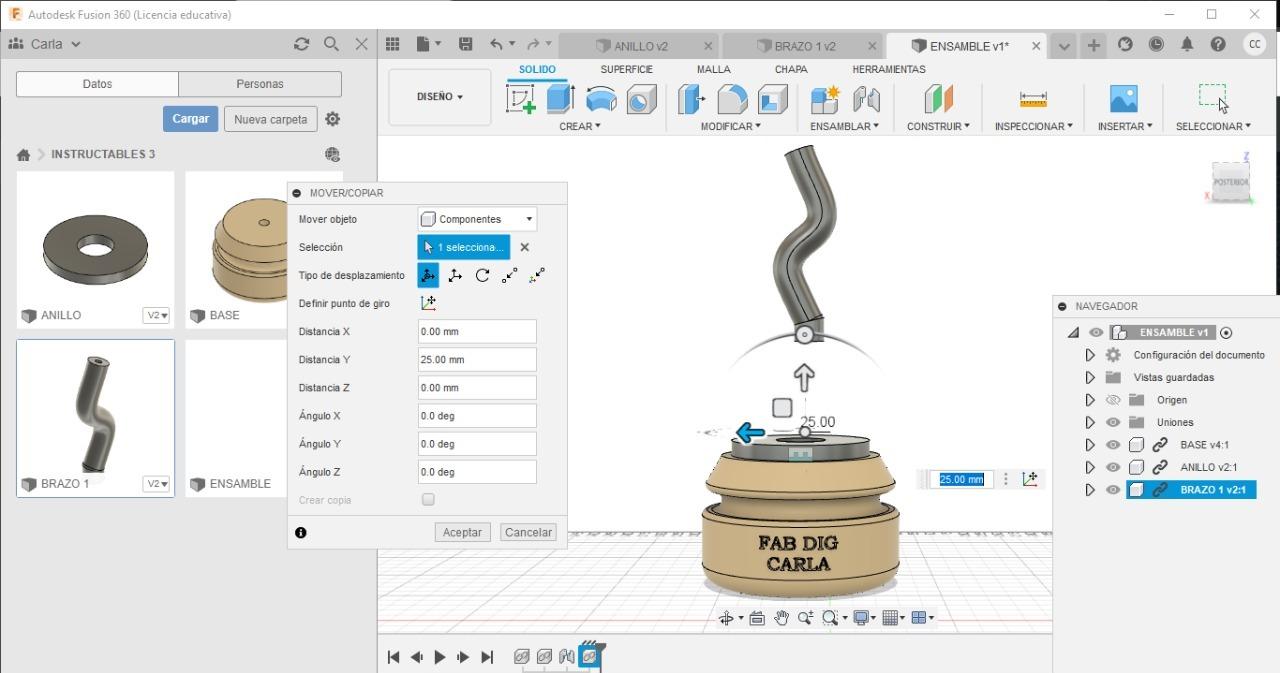Open the data panel grid icon
The width and height of the screenshot is (1280, 673).
pyautogui.click(x=393, y=44)
